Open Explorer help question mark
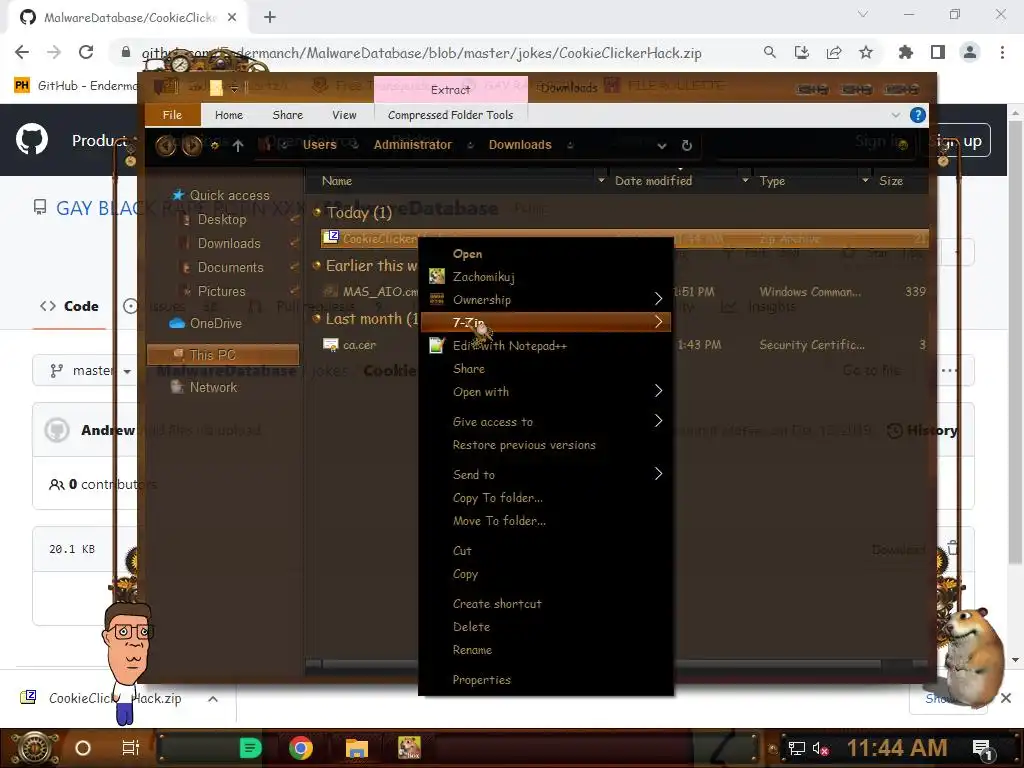 point(918,115)
